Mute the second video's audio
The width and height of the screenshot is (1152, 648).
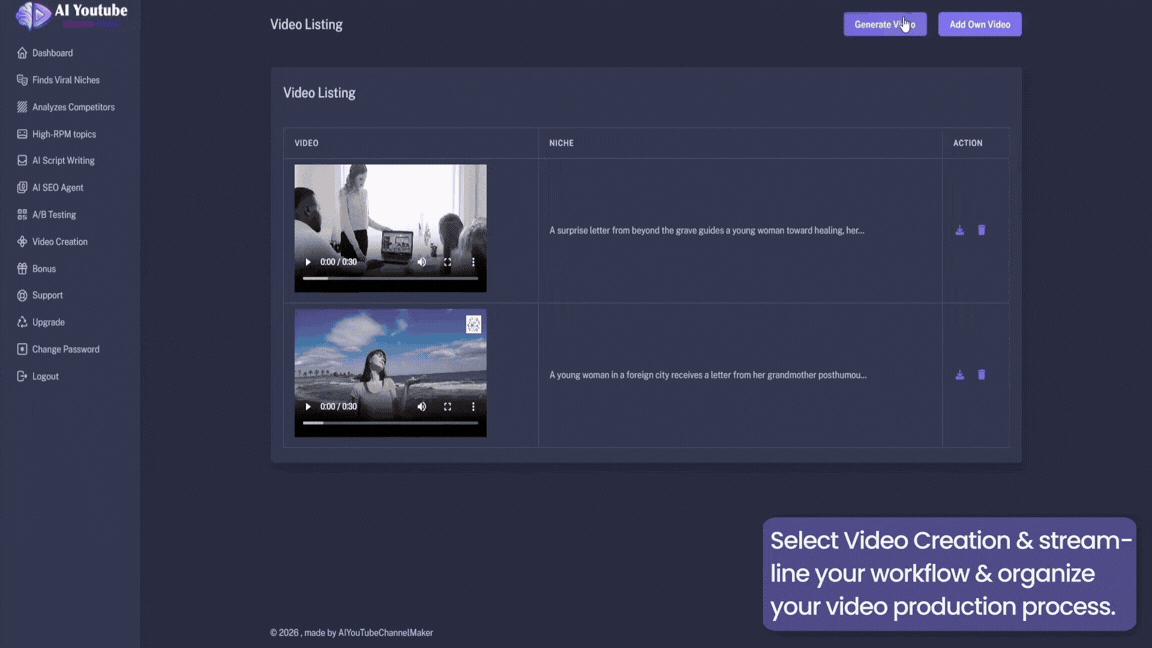coord(422,407)
